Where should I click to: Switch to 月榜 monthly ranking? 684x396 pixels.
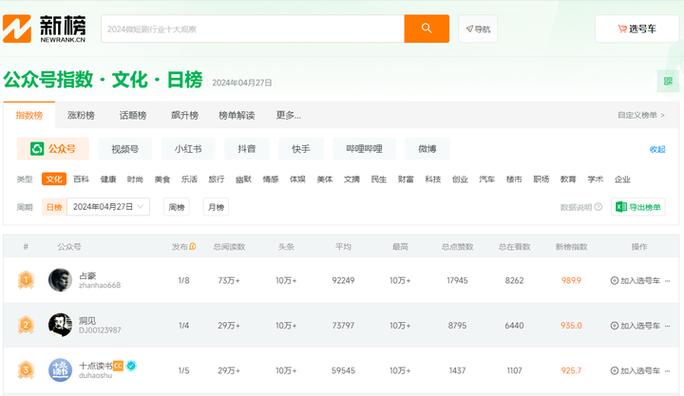[216, 207]
